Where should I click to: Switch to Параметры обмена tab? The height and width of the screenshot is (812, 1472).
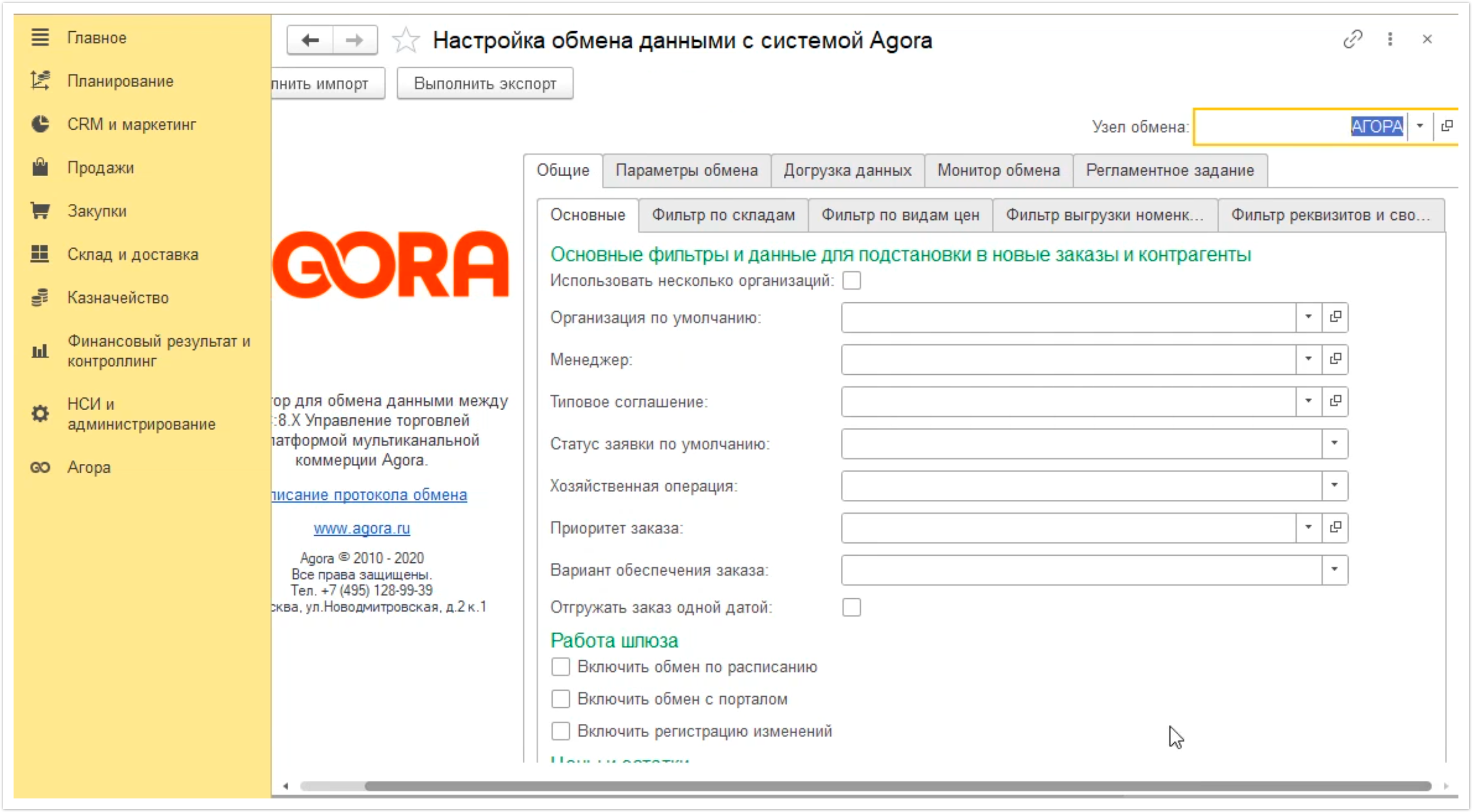click(x=686, y=170)
